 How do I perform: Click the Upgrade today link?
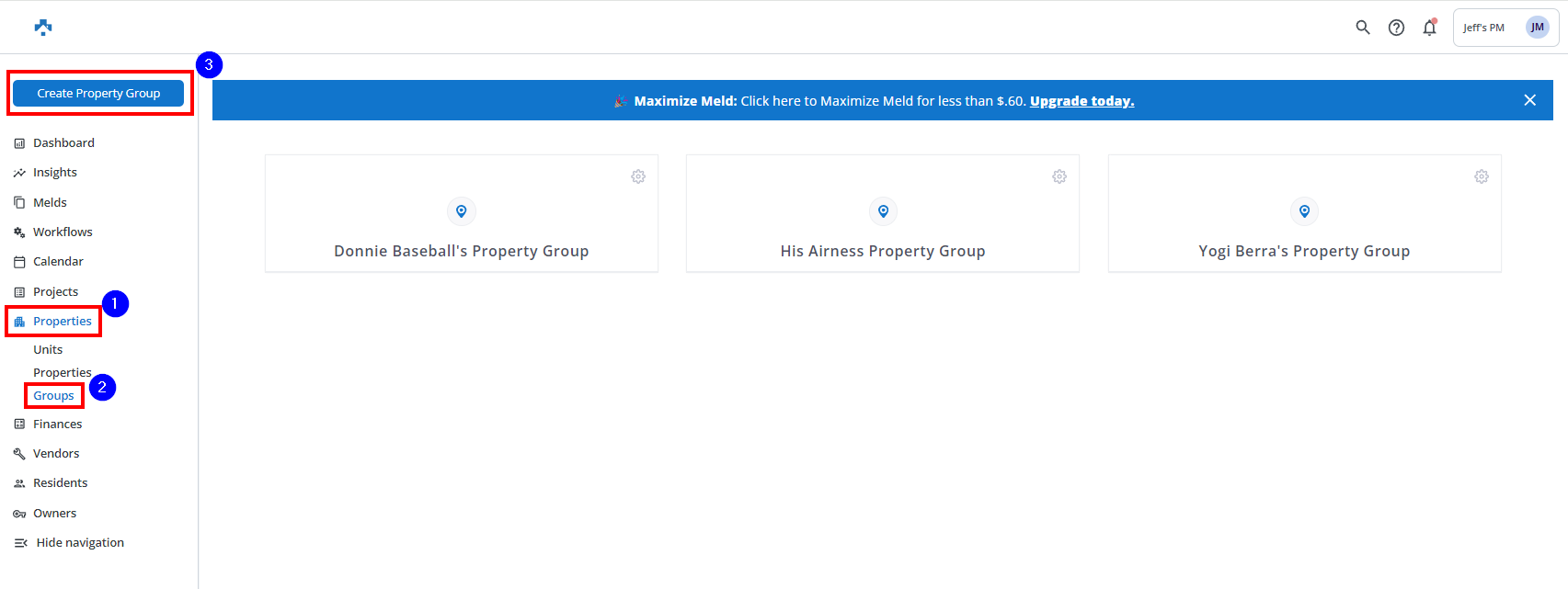pos(1082,101)
